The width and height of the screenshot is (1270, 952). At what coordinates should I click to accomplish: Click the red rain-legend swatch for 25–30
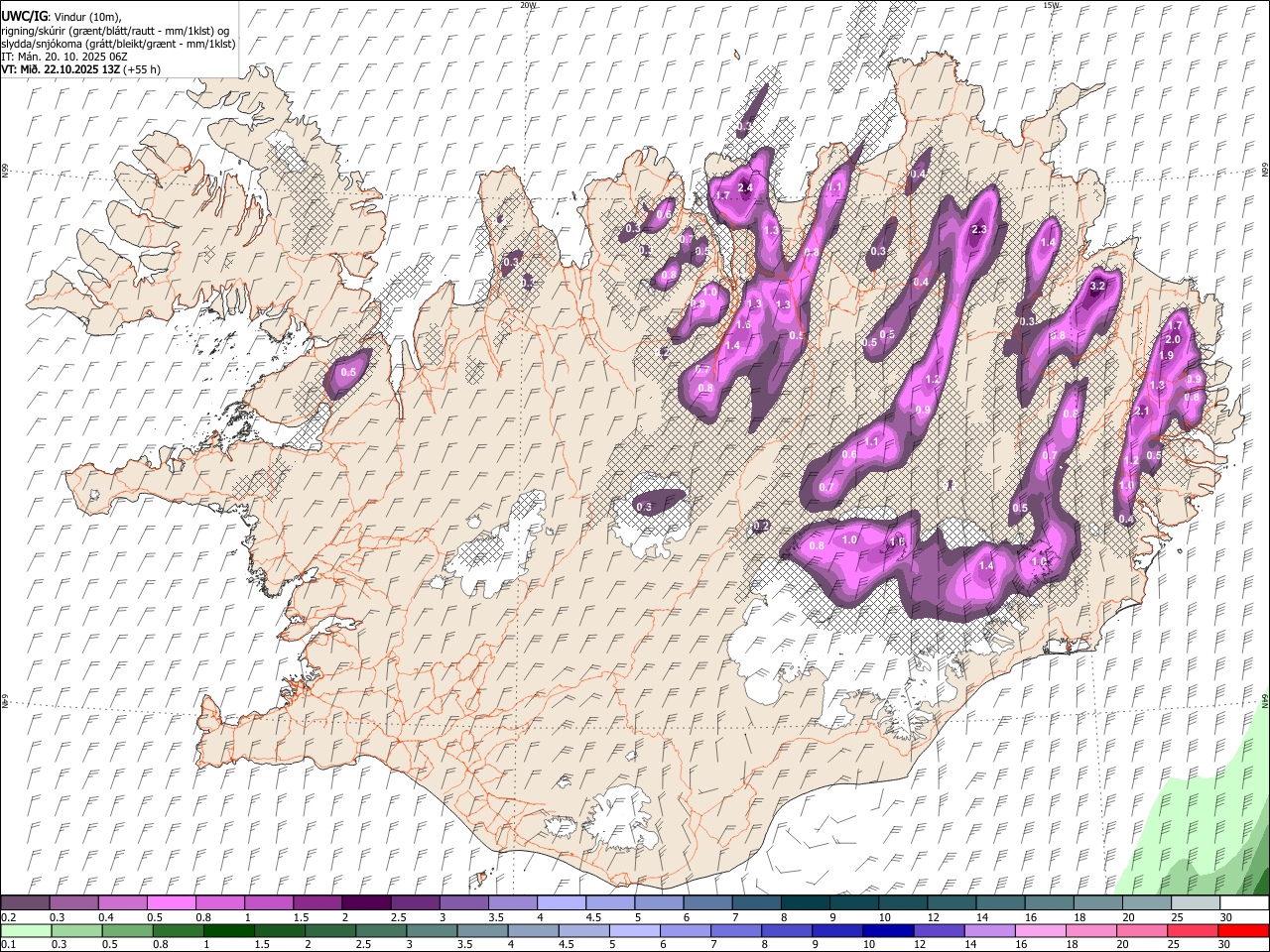click(1192, 931)
